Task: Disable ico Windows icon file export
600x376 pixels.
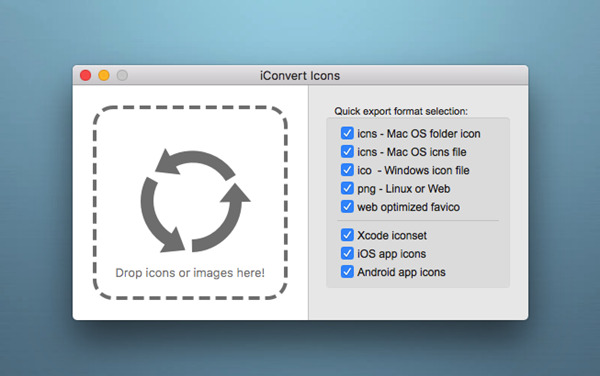Action: [x=347, y=170]
